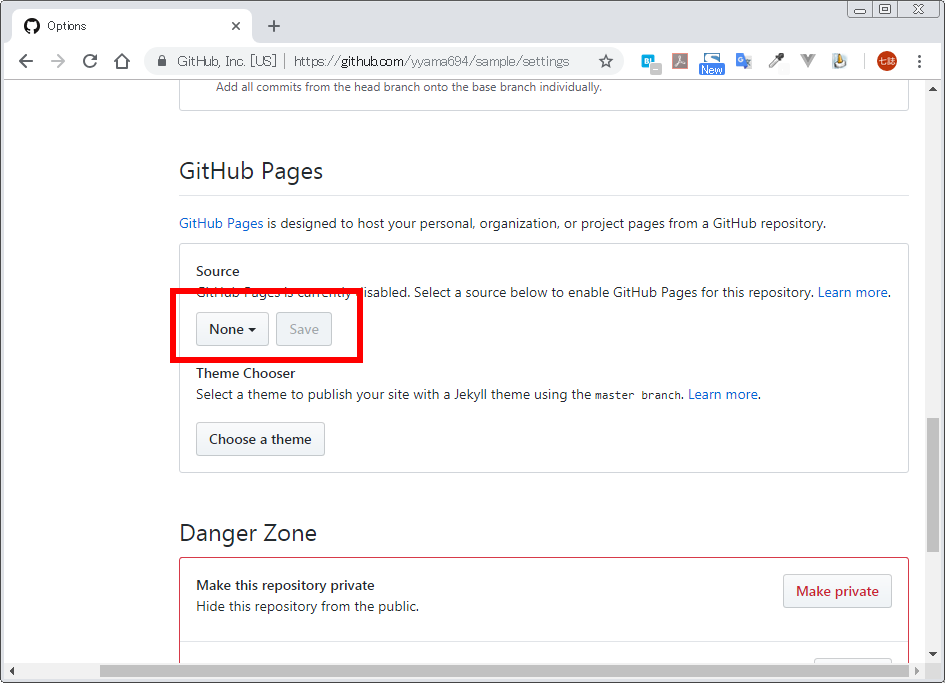Open the extension labeled New
The width and height of the screenshot is (945, 683).
coord(712,63)
